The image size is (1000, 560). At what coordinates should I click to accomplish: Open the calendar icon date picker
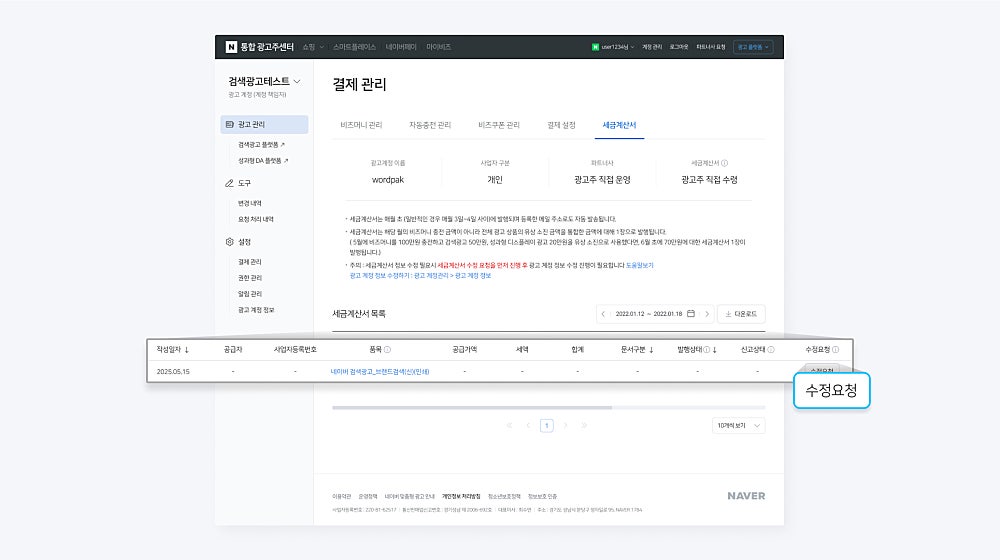click(x=691, y=314)
